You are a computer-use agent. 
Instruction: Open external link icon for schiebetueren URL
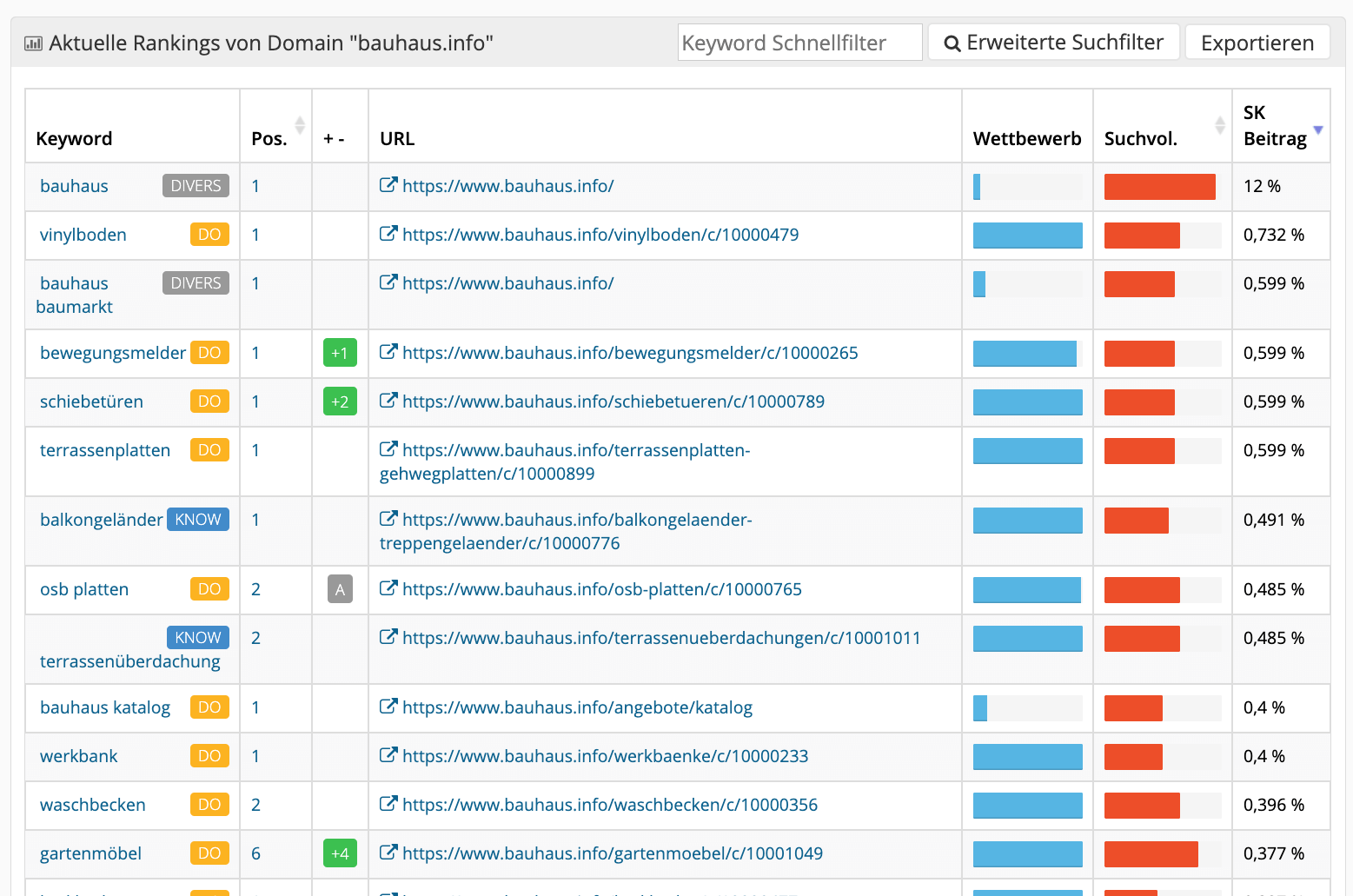[x=388, y=401]
